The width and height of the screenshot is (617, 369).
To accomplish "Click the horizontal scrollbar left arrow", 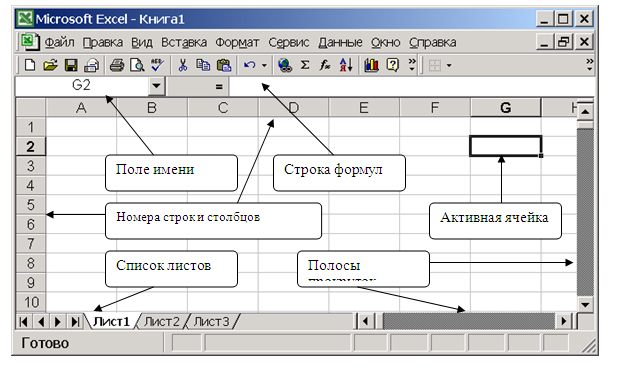I will click(x=366, y=322).
